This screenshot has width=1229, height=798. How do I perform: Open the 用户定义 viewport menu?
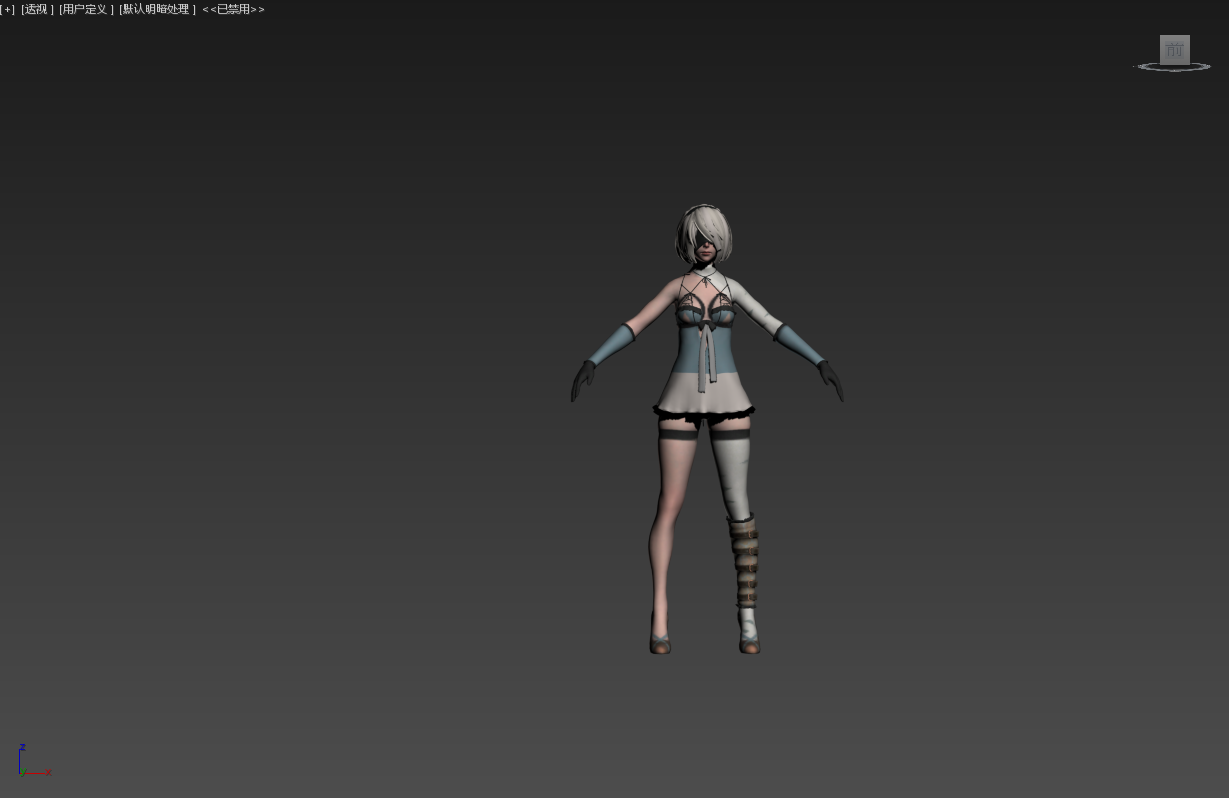pos(86,9)
